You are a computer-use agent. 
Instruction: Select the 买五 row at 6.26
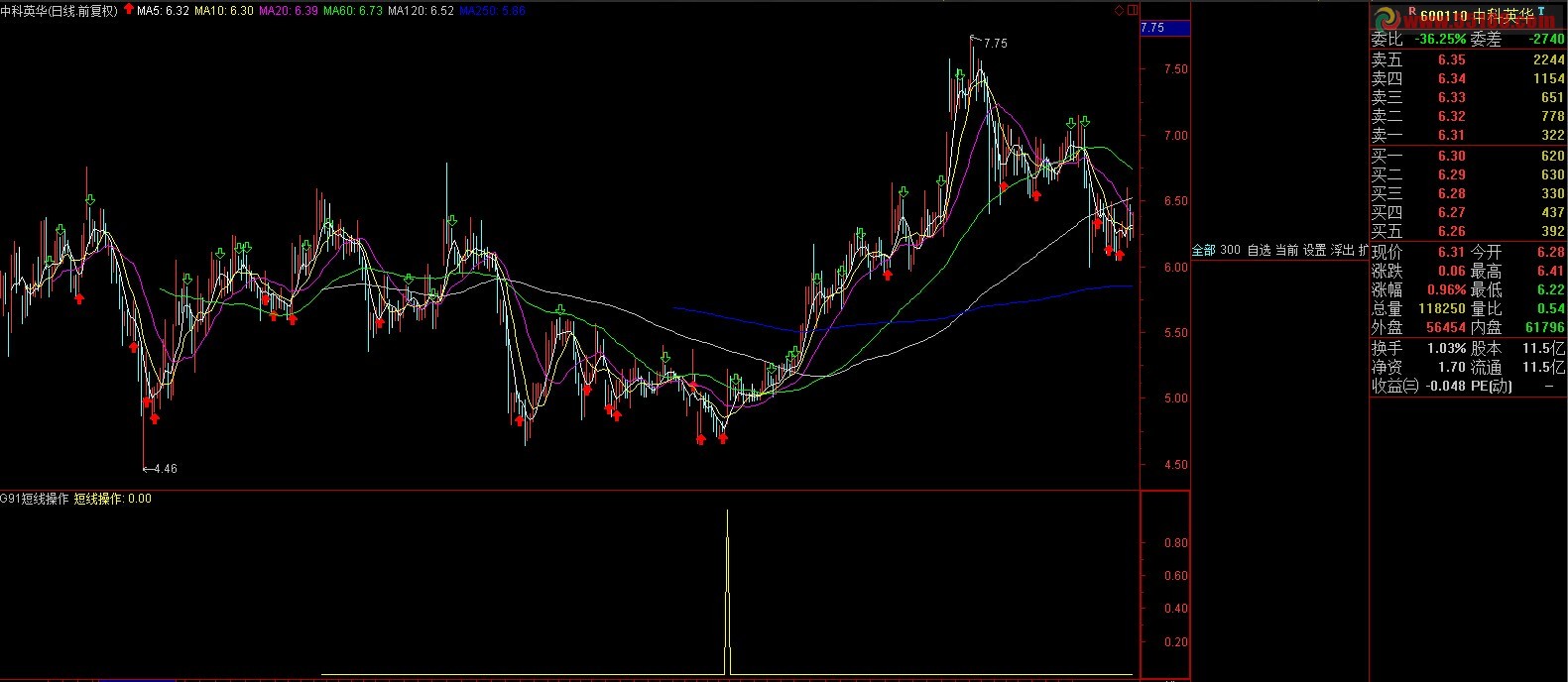[x=1468, y=231]
